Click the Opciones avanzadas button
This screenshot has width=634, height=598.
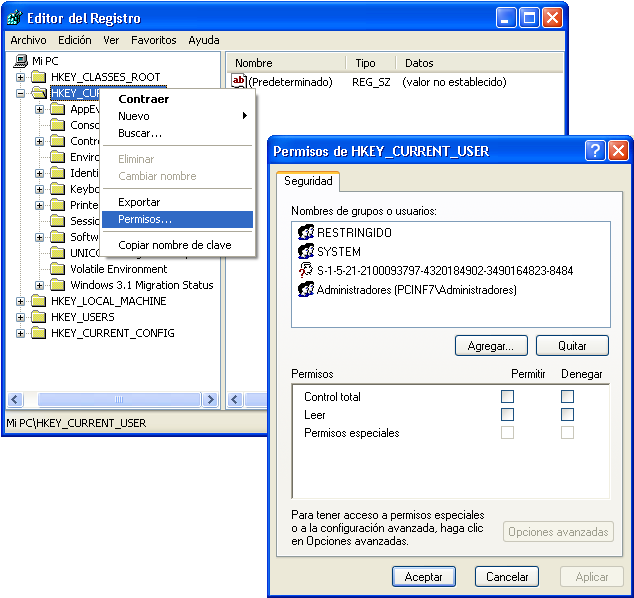click(x=558, y=532)
